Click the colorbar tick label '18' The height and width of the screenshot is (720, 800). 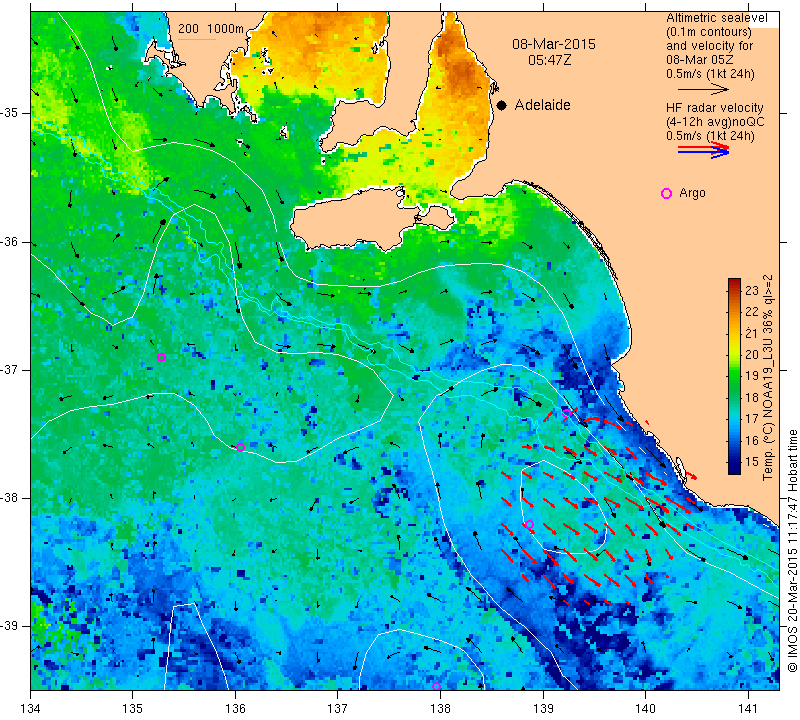[752, 398]
